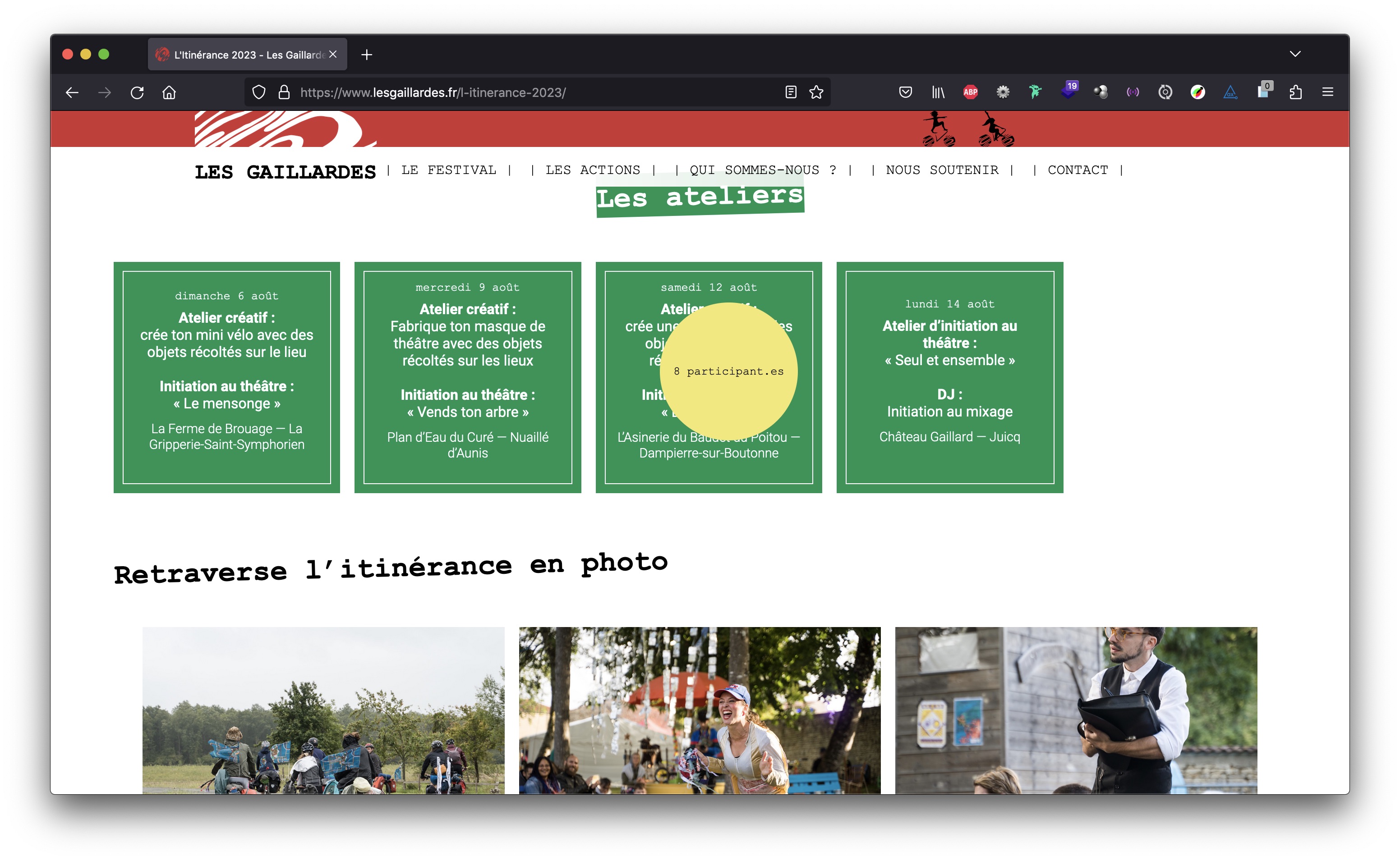This screenshot has height=861, width=1400.
Task: Reload the current page
Action: 137,92
